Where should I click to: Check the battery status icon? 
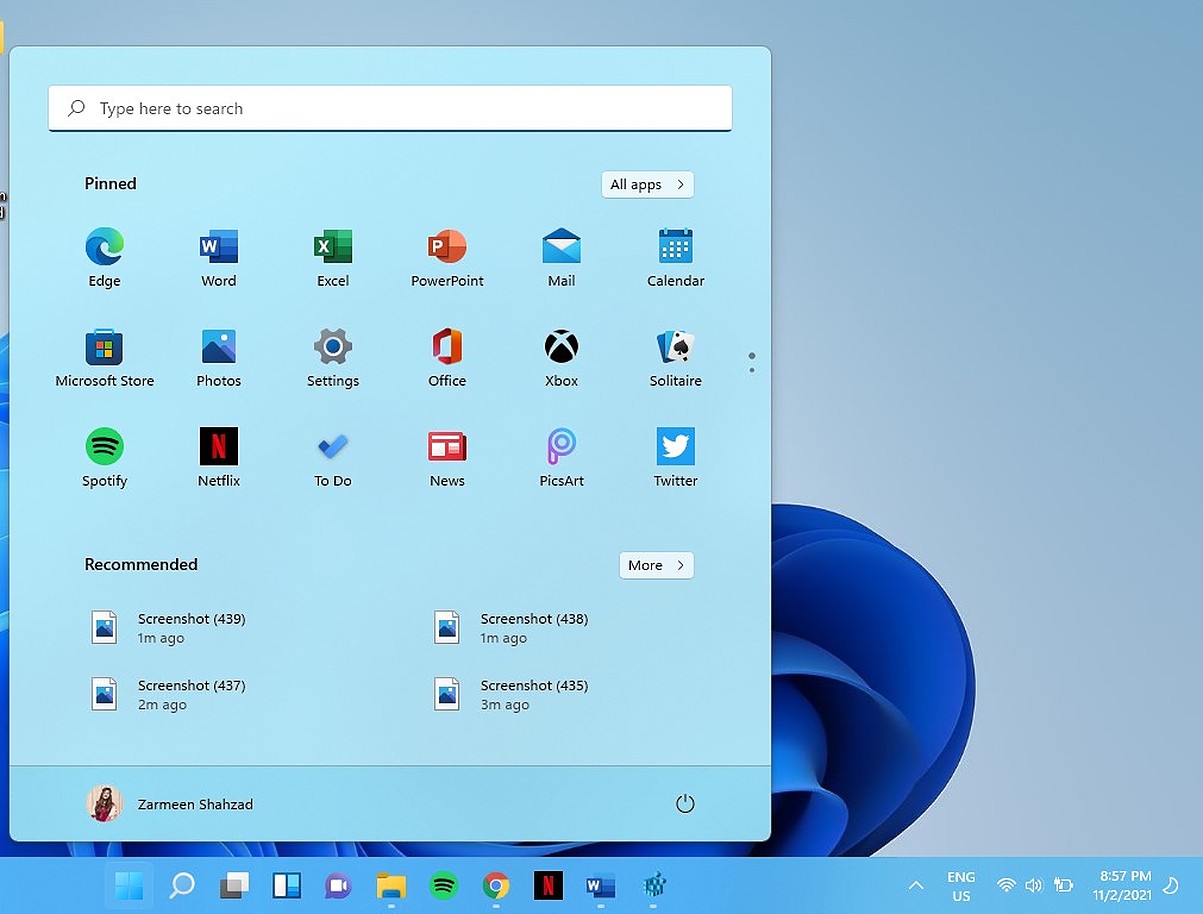coord(1062,885)
